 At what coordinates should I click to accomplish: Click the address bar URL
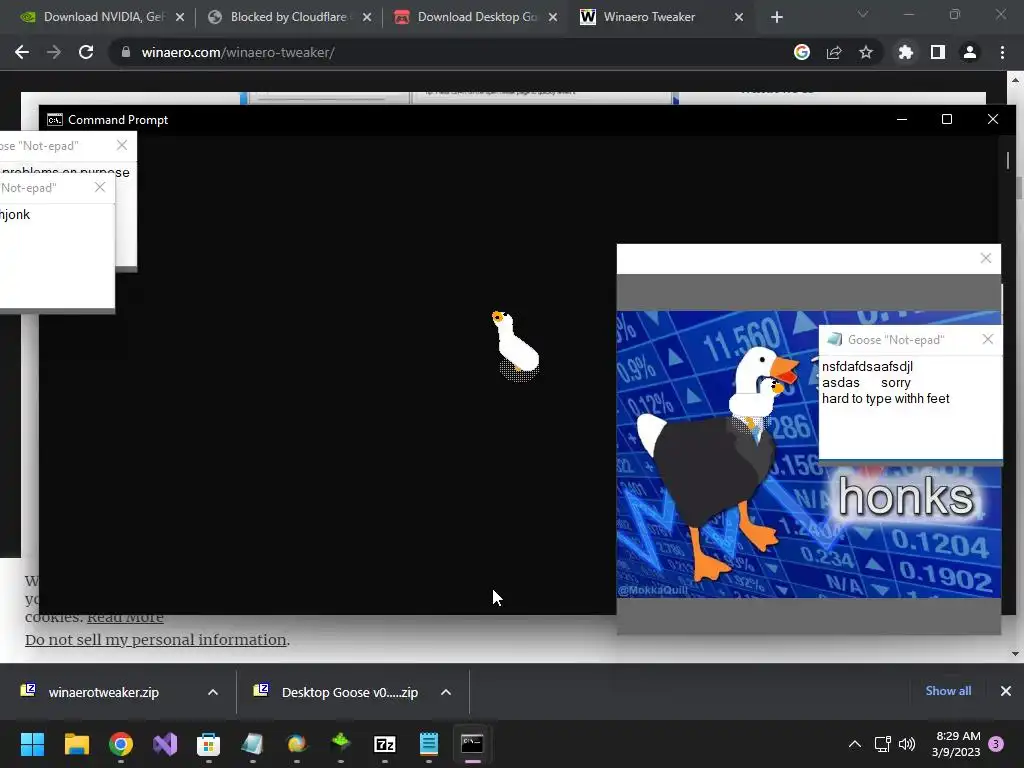(238, 52)
